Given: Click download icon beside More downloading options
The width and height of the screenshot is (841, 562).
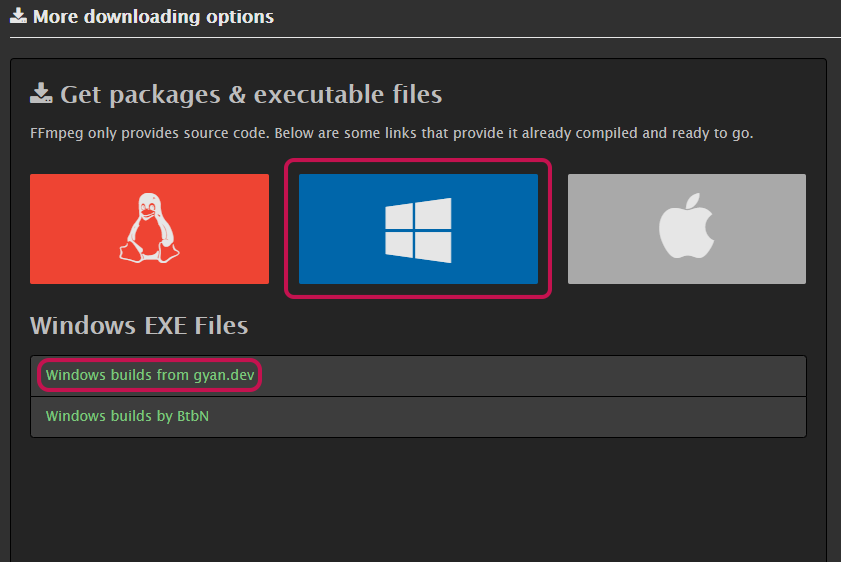Looking at the screenshot, I should [18, 17].
